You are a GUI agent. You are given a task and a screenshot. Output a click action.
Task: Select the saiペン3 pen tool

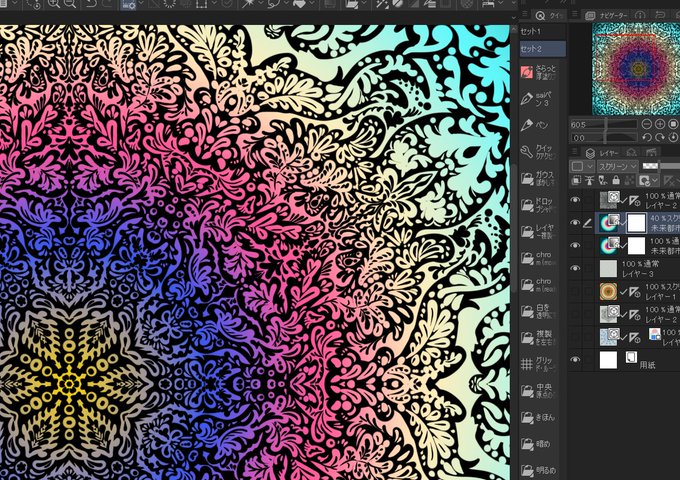tap(541, 99)
